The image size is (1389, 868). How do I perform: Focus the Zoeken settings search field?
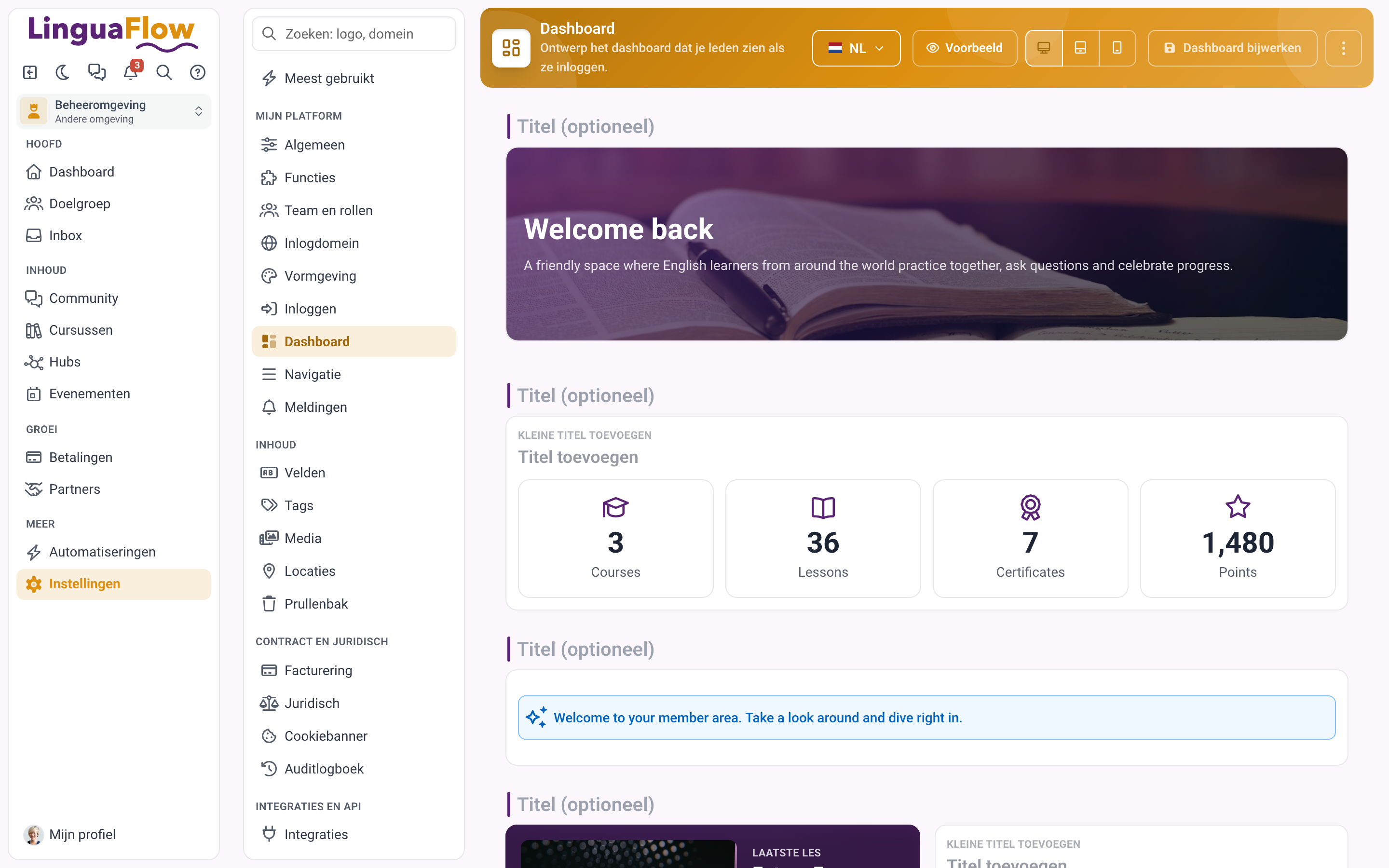(354, 34)
